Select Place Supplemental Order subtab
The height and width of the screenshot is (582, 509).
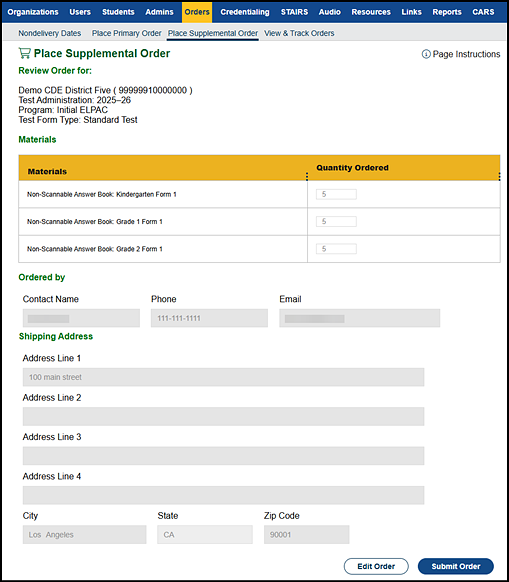[x=213, y=33]
